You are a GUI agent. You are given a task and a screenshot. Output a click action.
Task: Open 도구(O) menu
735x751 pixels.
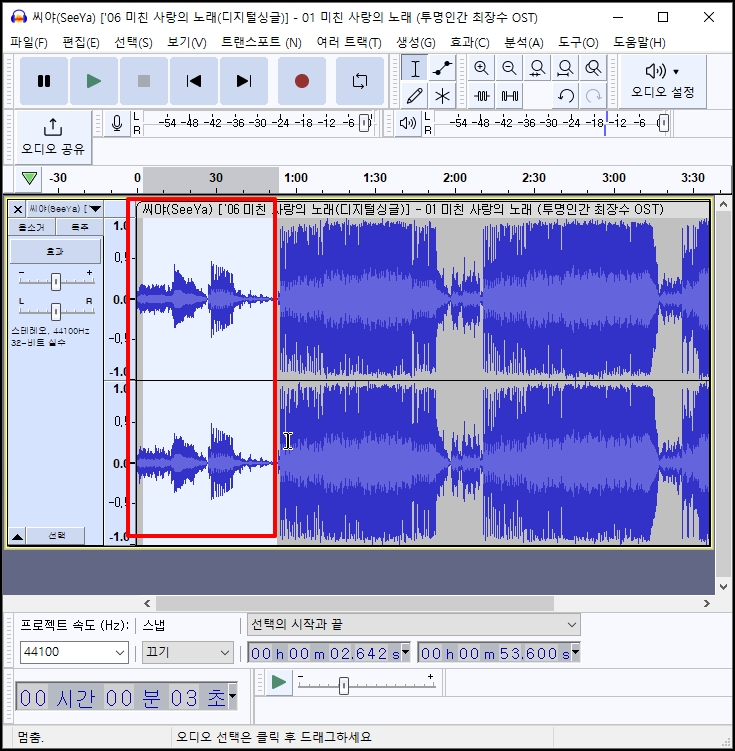tap(578, 43)
